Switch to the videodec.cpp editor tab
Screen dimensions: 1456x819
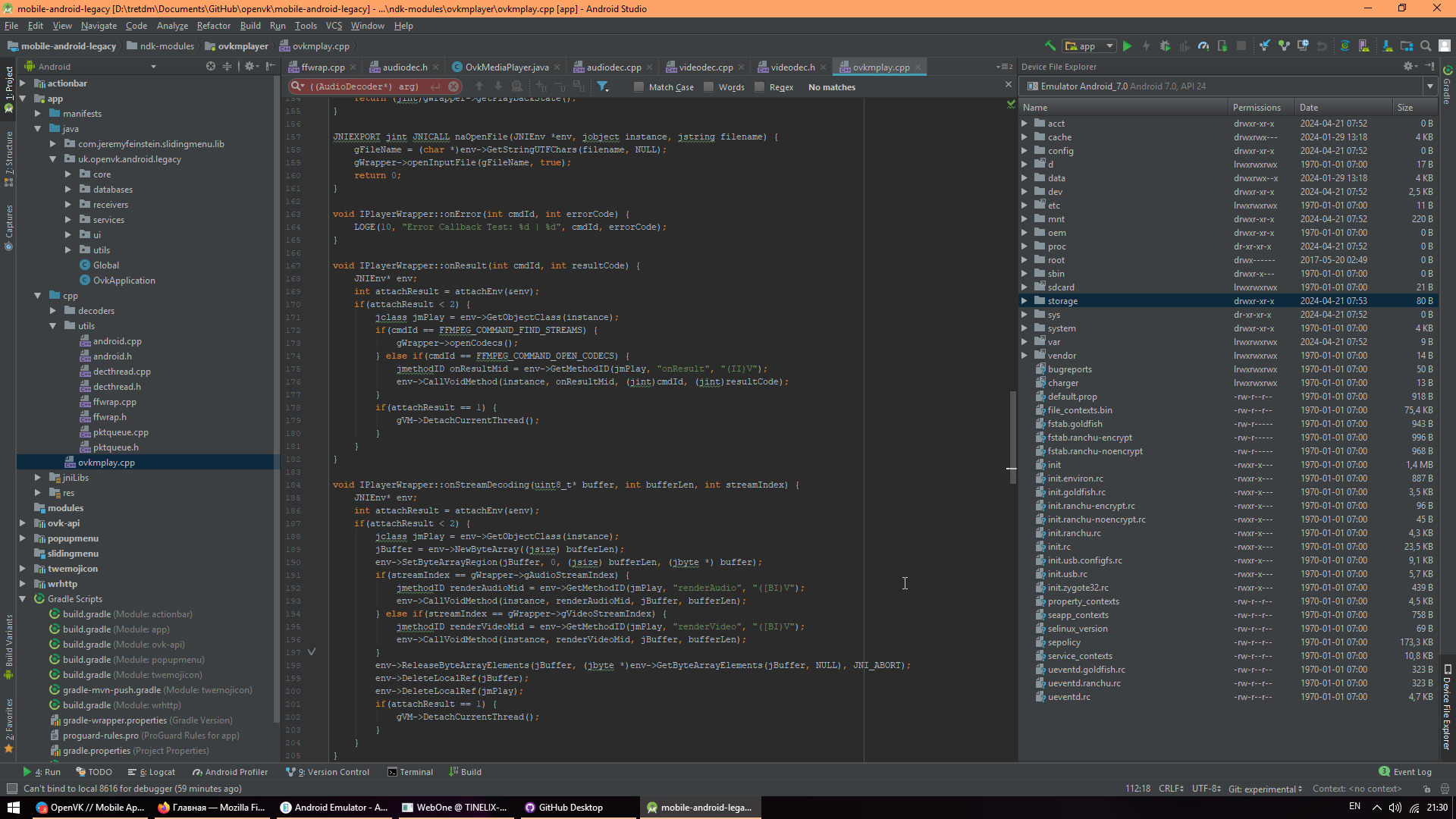tap(705, 67)
